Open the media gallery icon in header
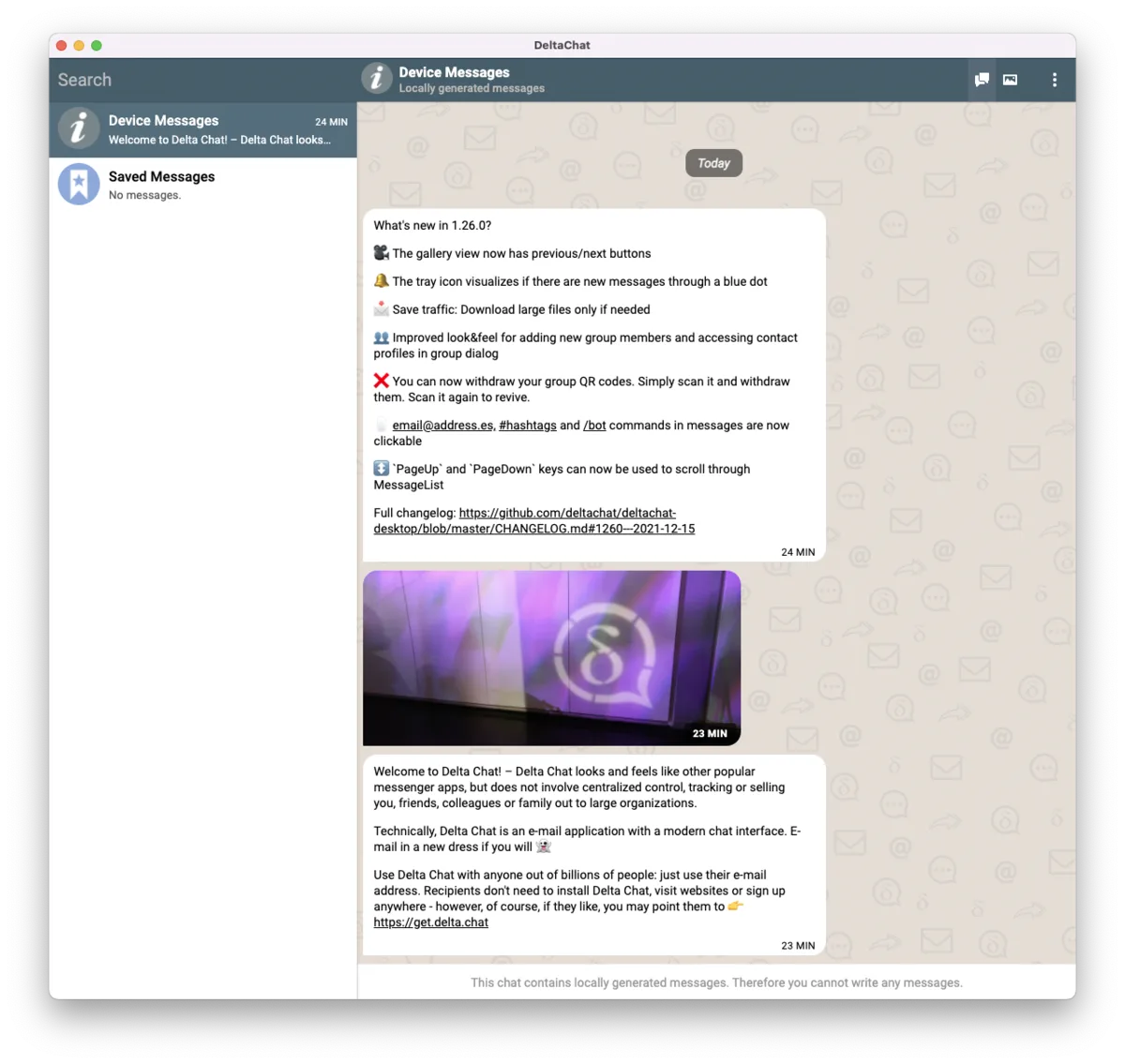This screenshot has height=1064, width=1125. (1010, 80)
